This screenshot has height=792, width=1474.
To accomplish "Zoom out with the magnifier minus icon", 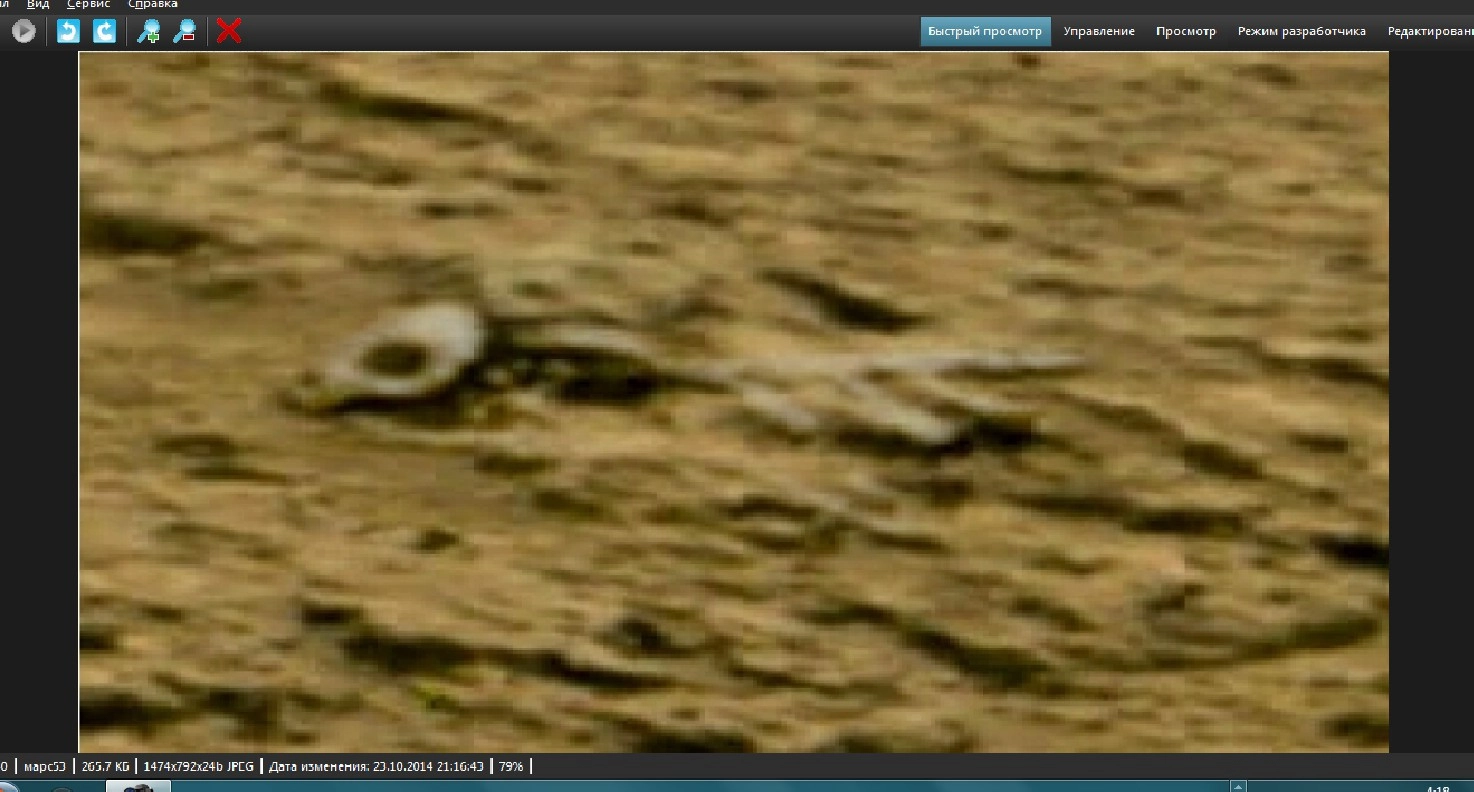I will pos(184,32).
